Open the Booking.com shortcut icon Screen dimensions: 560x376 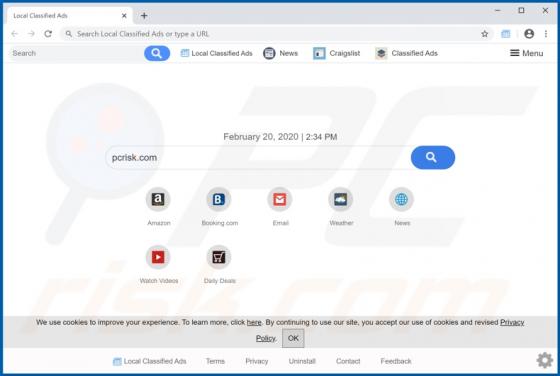219,199
